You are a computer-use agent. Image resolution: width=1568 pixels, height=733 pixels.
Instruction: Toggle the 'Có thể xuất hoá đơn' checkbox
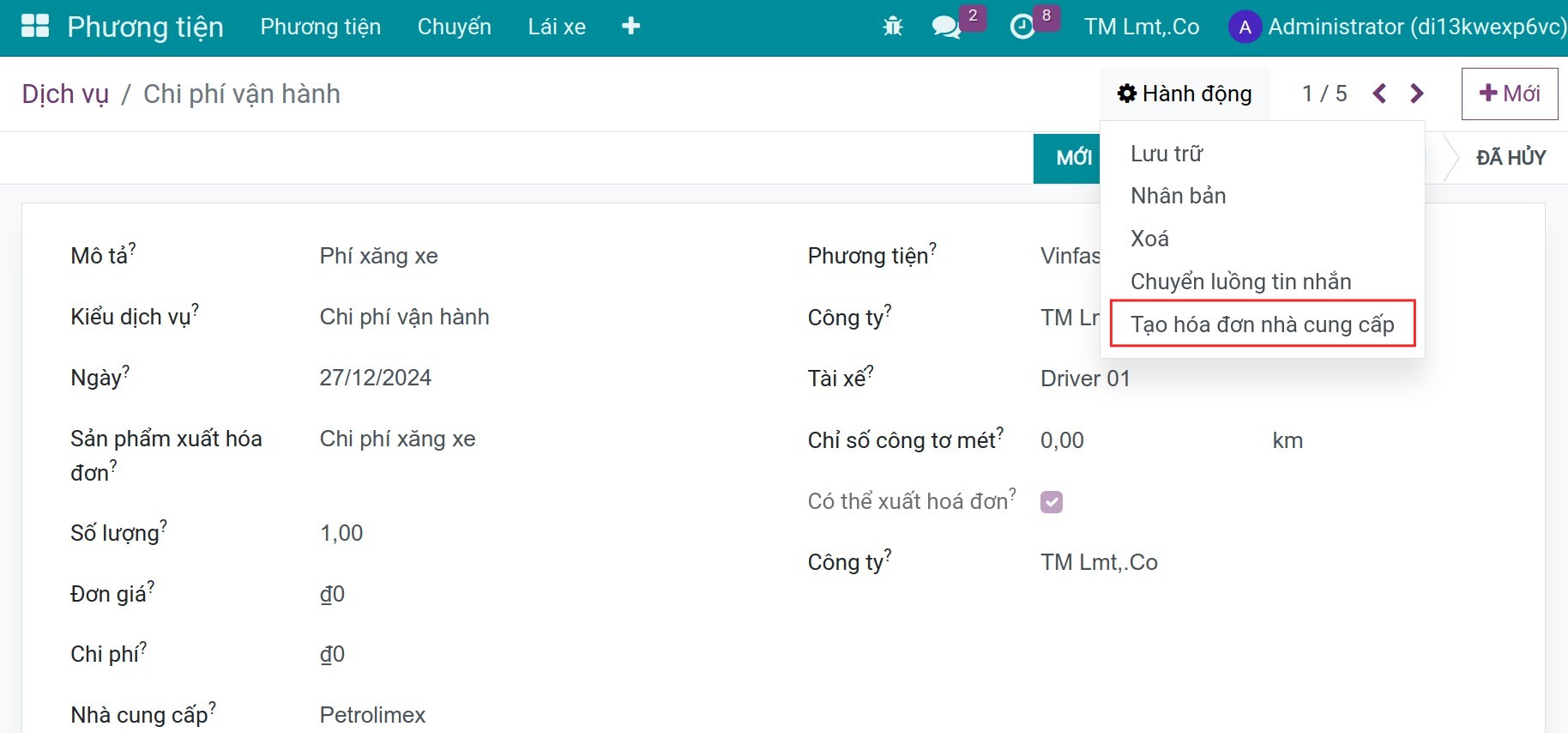click(1052, 502)
